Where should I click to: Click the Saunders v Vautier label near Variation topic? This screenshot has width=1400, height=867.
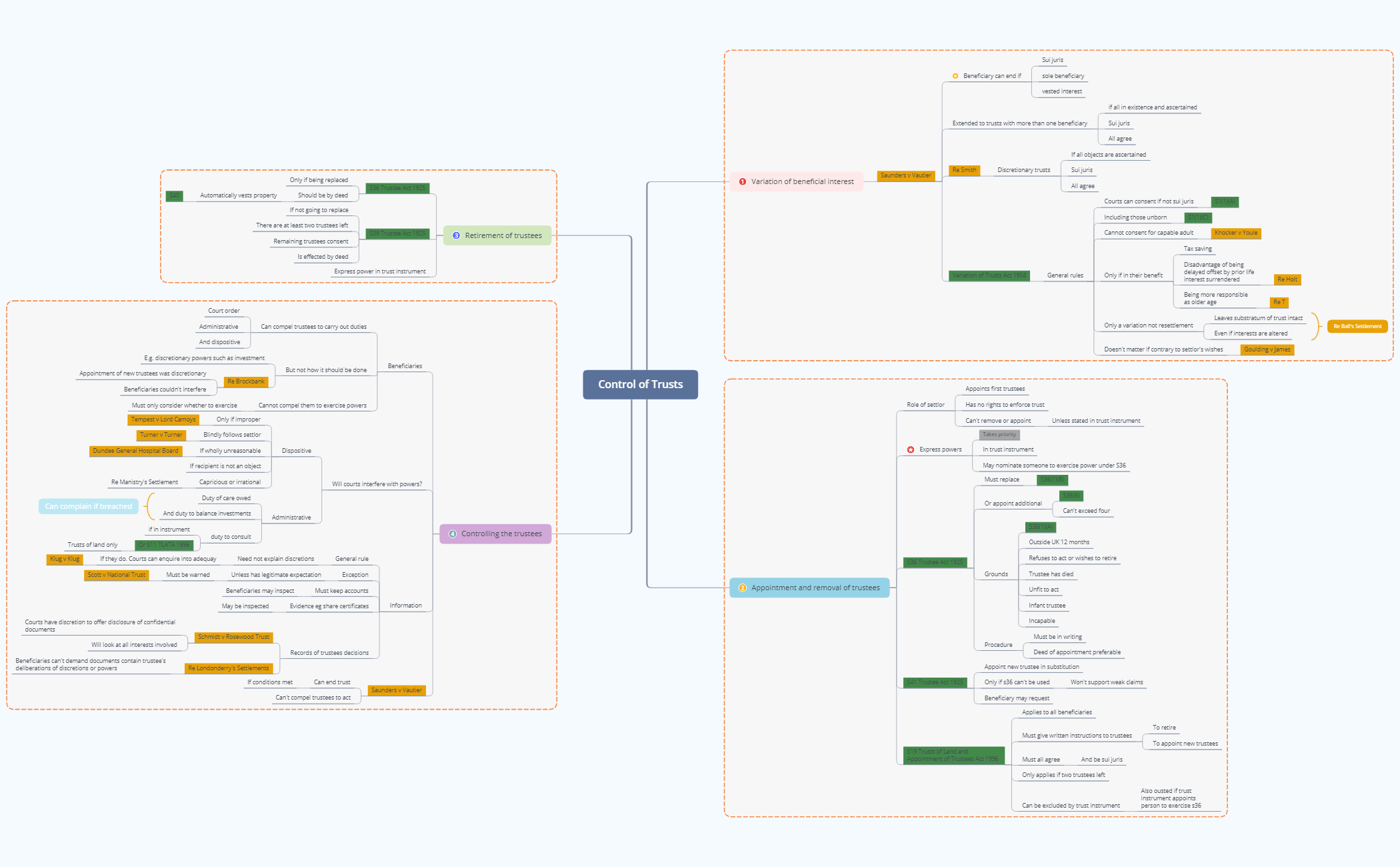pyautogui.click(x=905, y=175)
